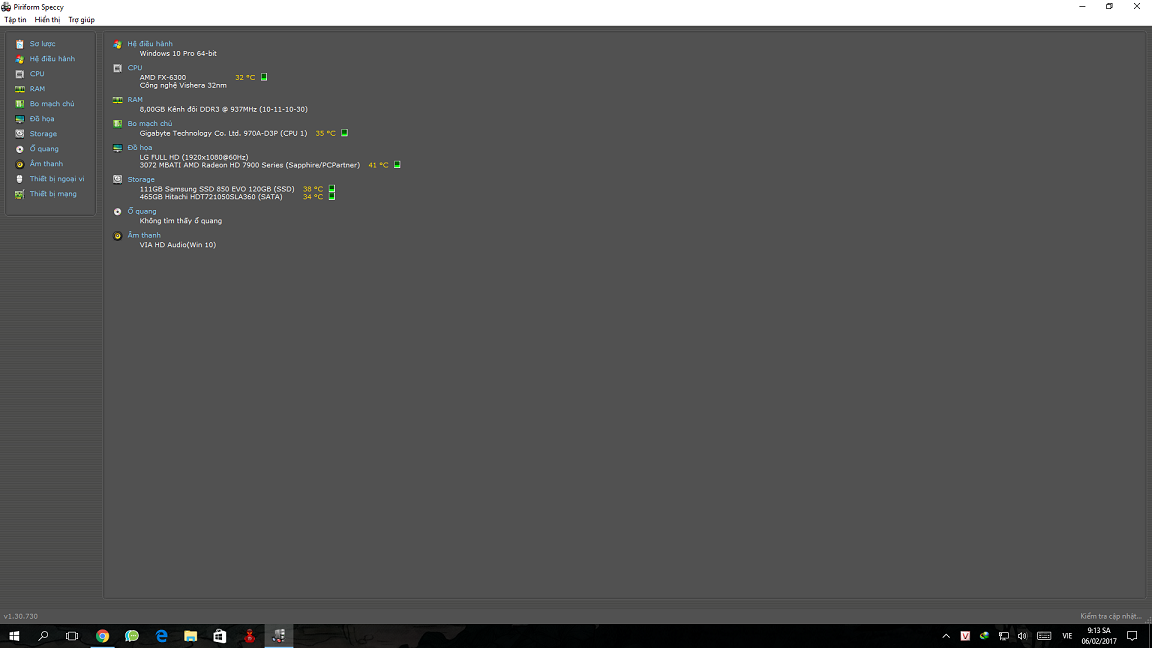Image resolution: width=1152 pixels, height=648 pixels.
Task: Open the CPU heading link in the summary
Action: coord(135,68)
